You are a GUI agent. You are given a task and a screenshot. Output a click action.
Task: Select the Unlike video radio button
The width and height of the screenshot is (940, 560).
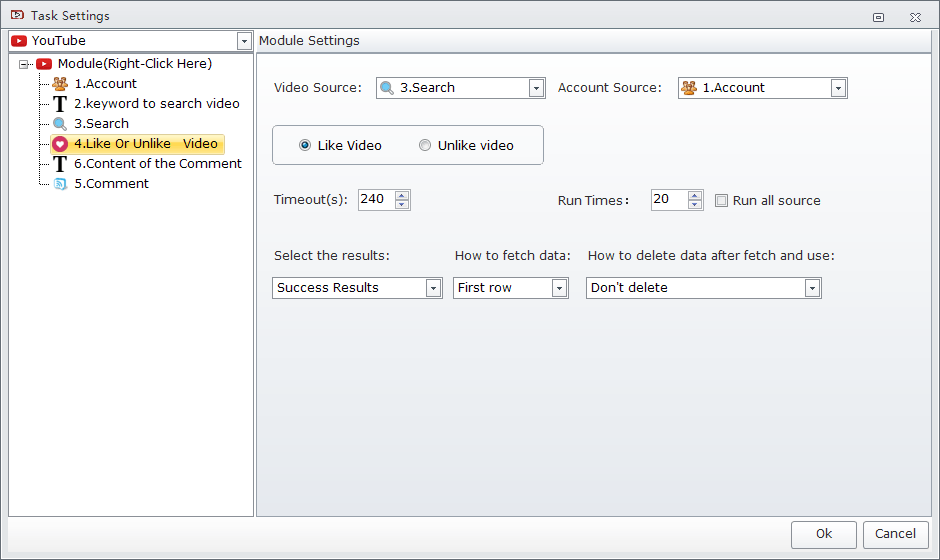point(425,145)
